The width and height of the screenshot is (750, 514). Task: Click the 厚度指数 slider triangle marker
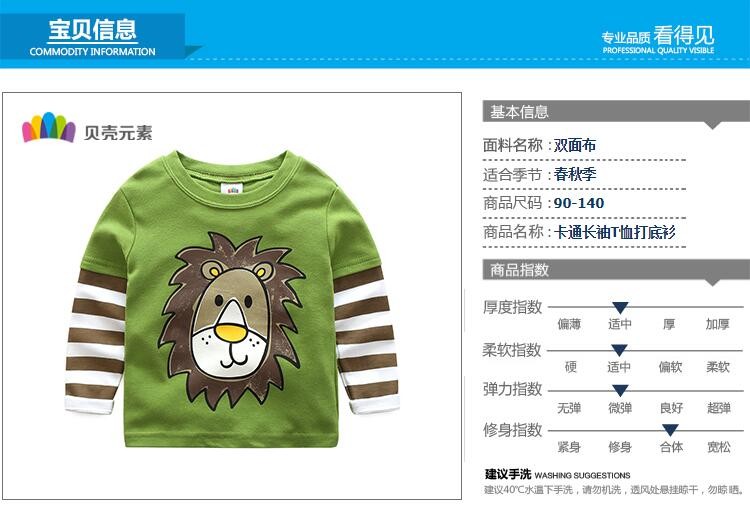pyautogui.click(x=620, y=308)
